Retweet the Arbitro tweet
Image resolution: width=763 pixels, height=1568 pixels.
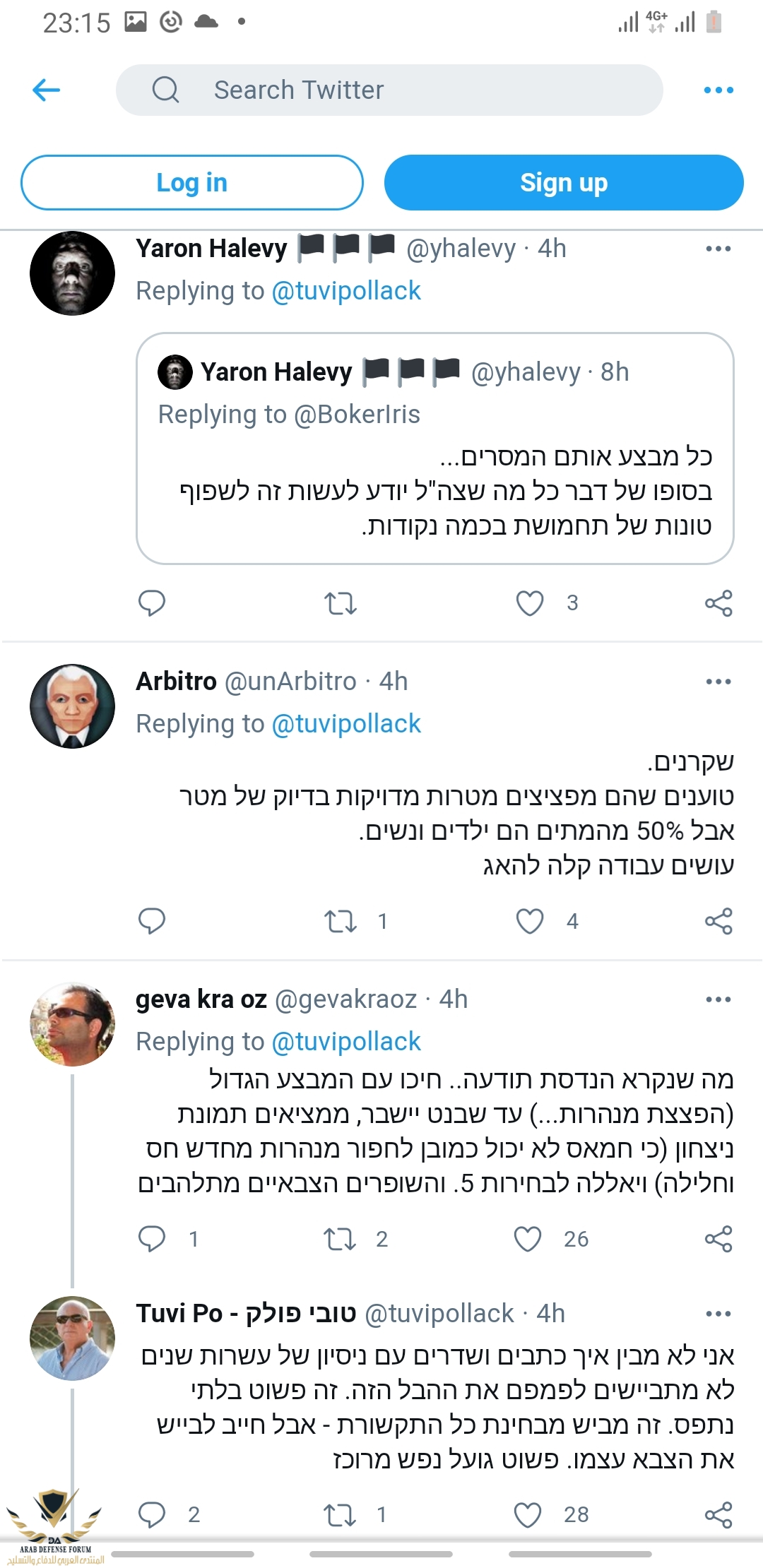click(340, 921)
